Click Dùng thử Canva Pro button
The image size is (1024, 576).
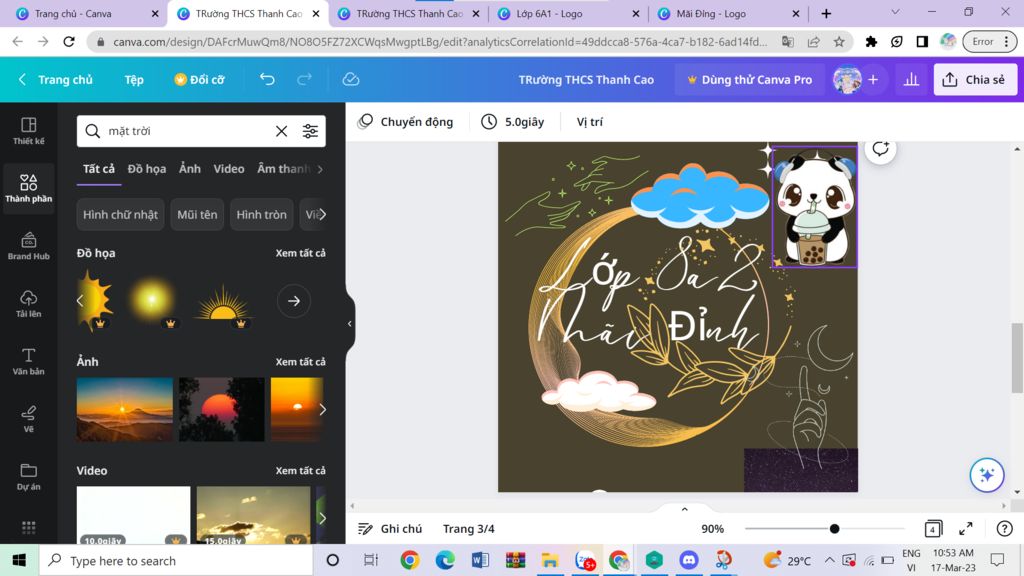pos(749,80)
